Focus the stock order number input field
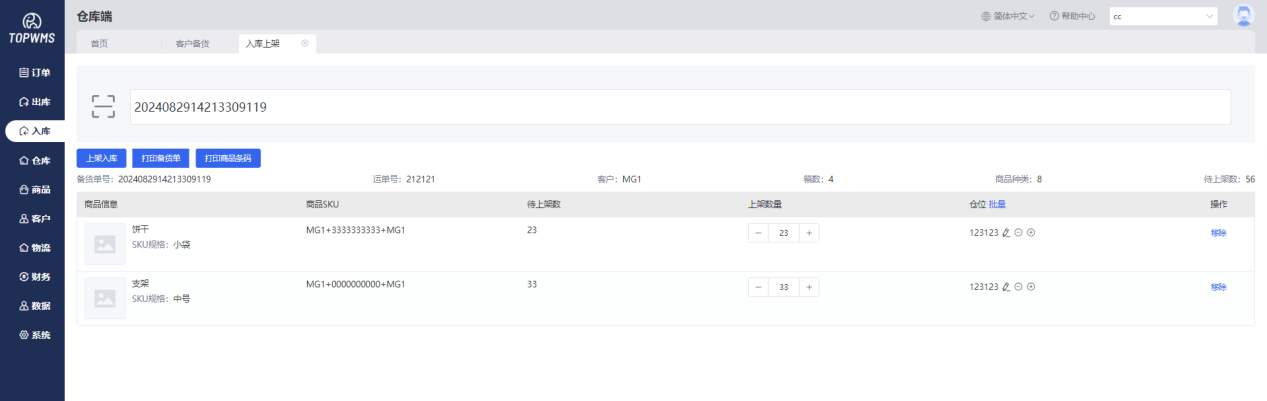 click(x=680, y=107)
